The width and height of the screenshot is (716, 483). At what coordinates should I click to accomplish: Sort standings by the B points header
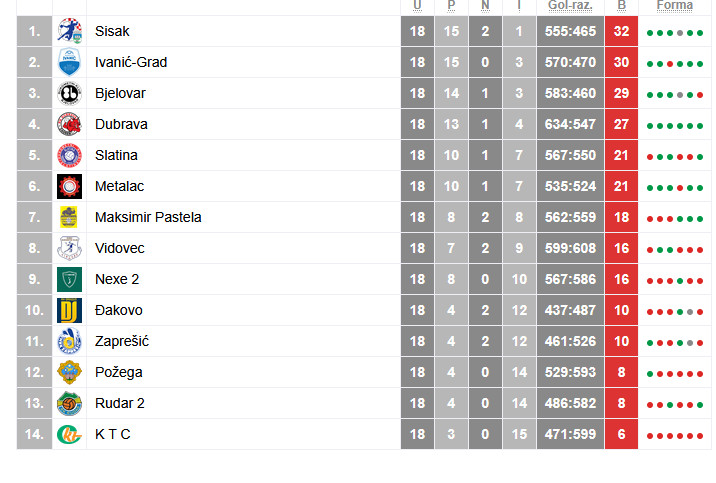pyautogui.click(x=622, y=6)
